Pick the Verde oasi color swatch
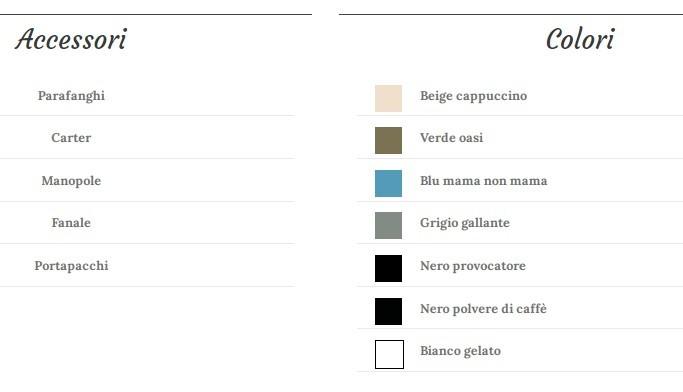The image size is (683, 392). 388,140
